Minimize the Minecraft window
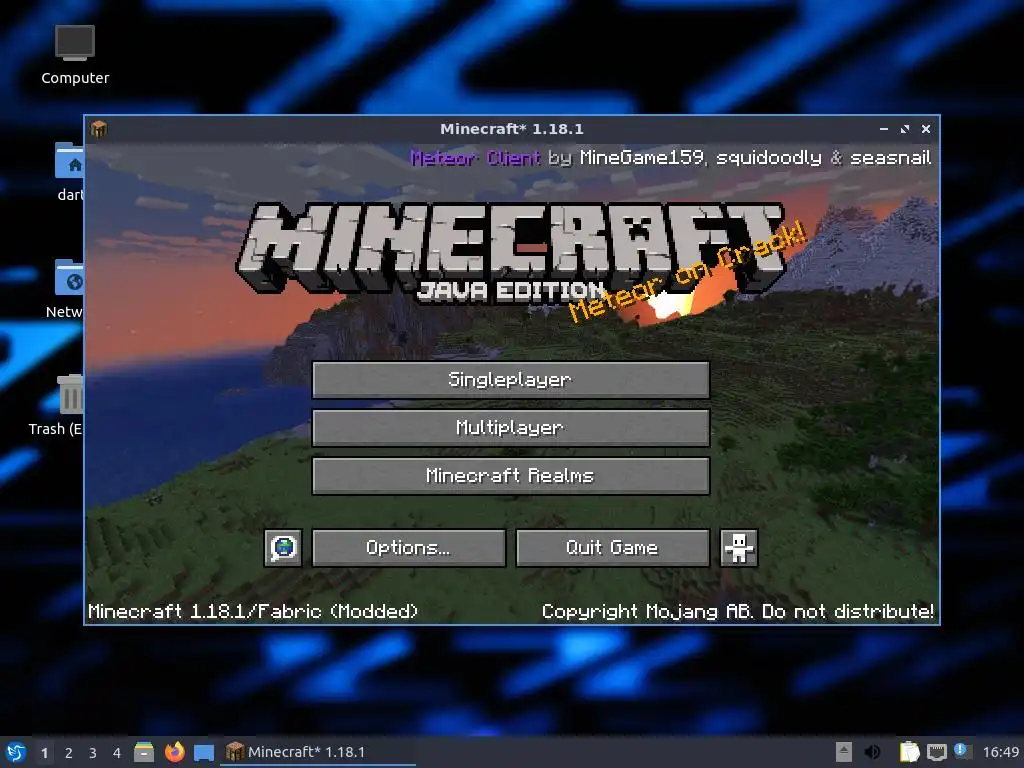Image resolution: width=1024 pixels, height=768 pixels. 884,129
